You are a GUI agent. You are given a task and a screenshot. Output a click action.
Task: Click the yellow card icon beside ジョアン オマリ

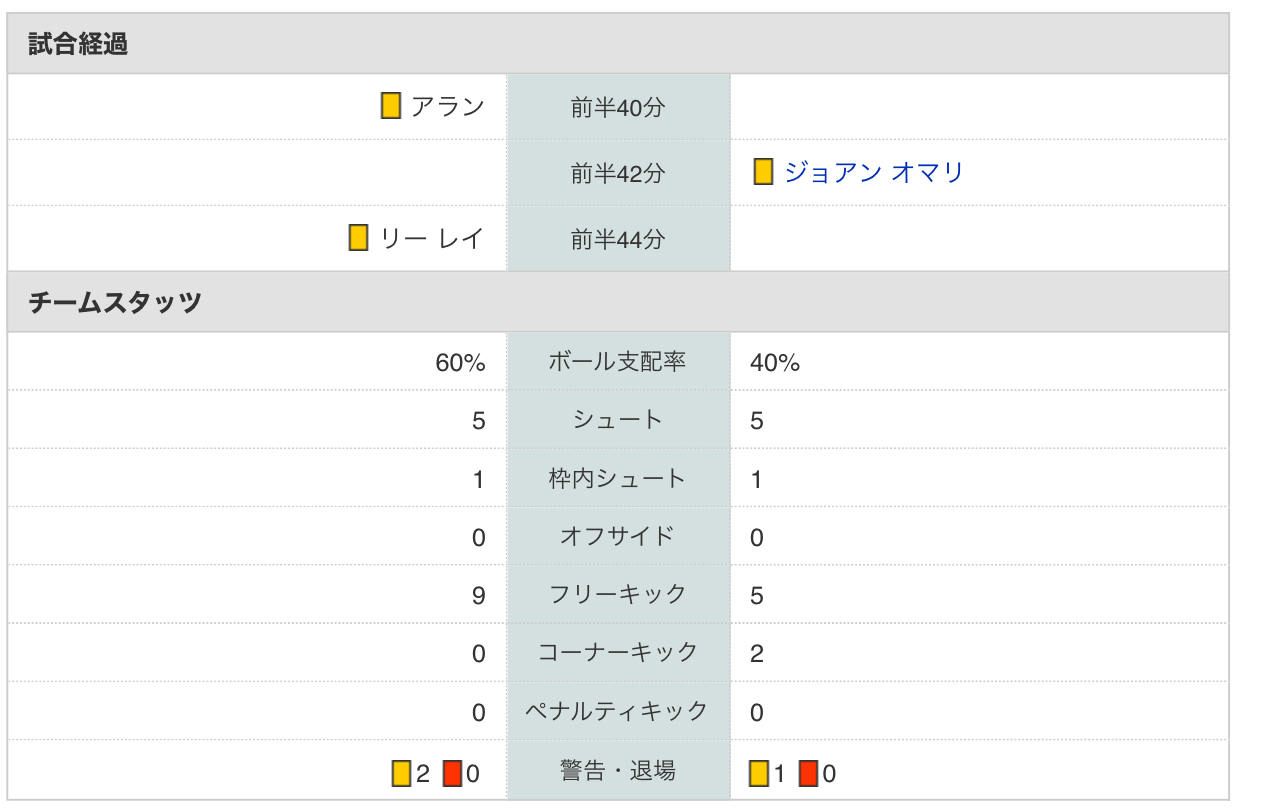click(x=764, y=172)
